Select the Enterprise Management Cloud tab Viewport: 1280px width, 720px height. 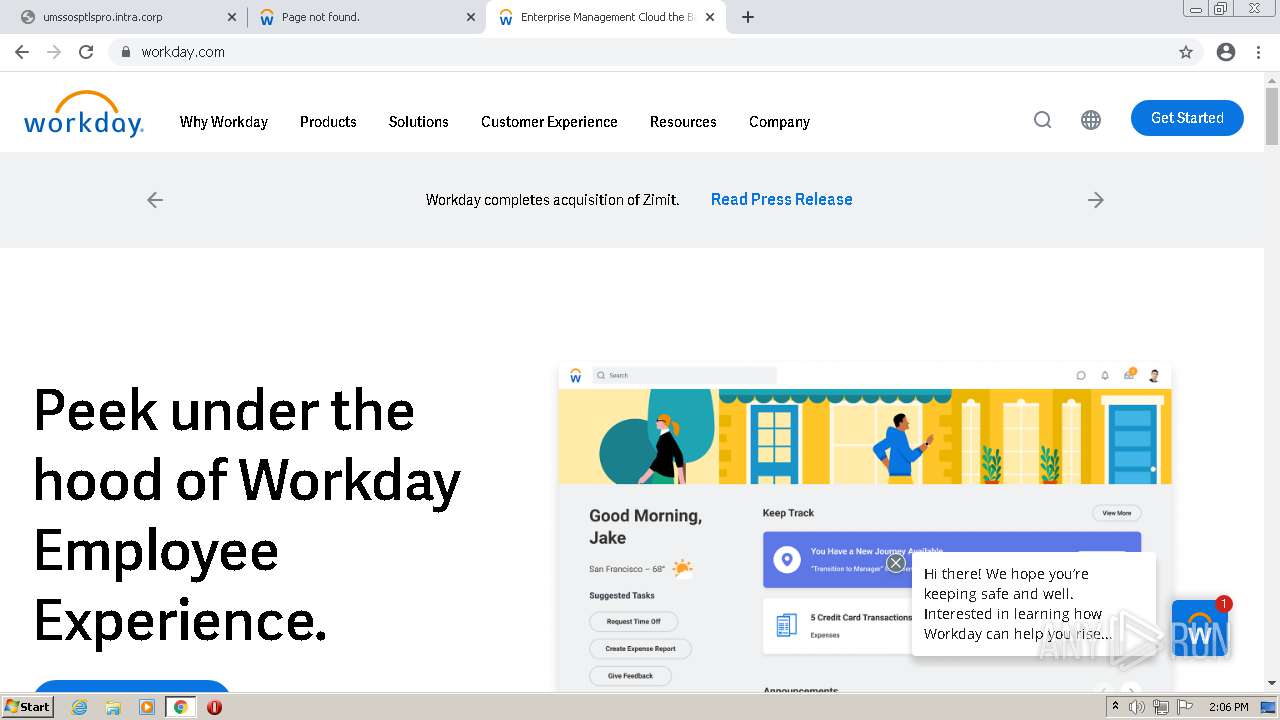(606, 17)
